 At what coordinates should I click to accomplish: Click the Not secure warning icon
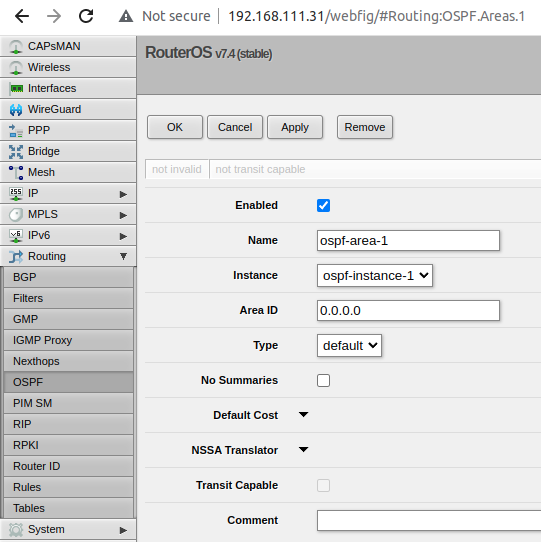coord(126,16)
